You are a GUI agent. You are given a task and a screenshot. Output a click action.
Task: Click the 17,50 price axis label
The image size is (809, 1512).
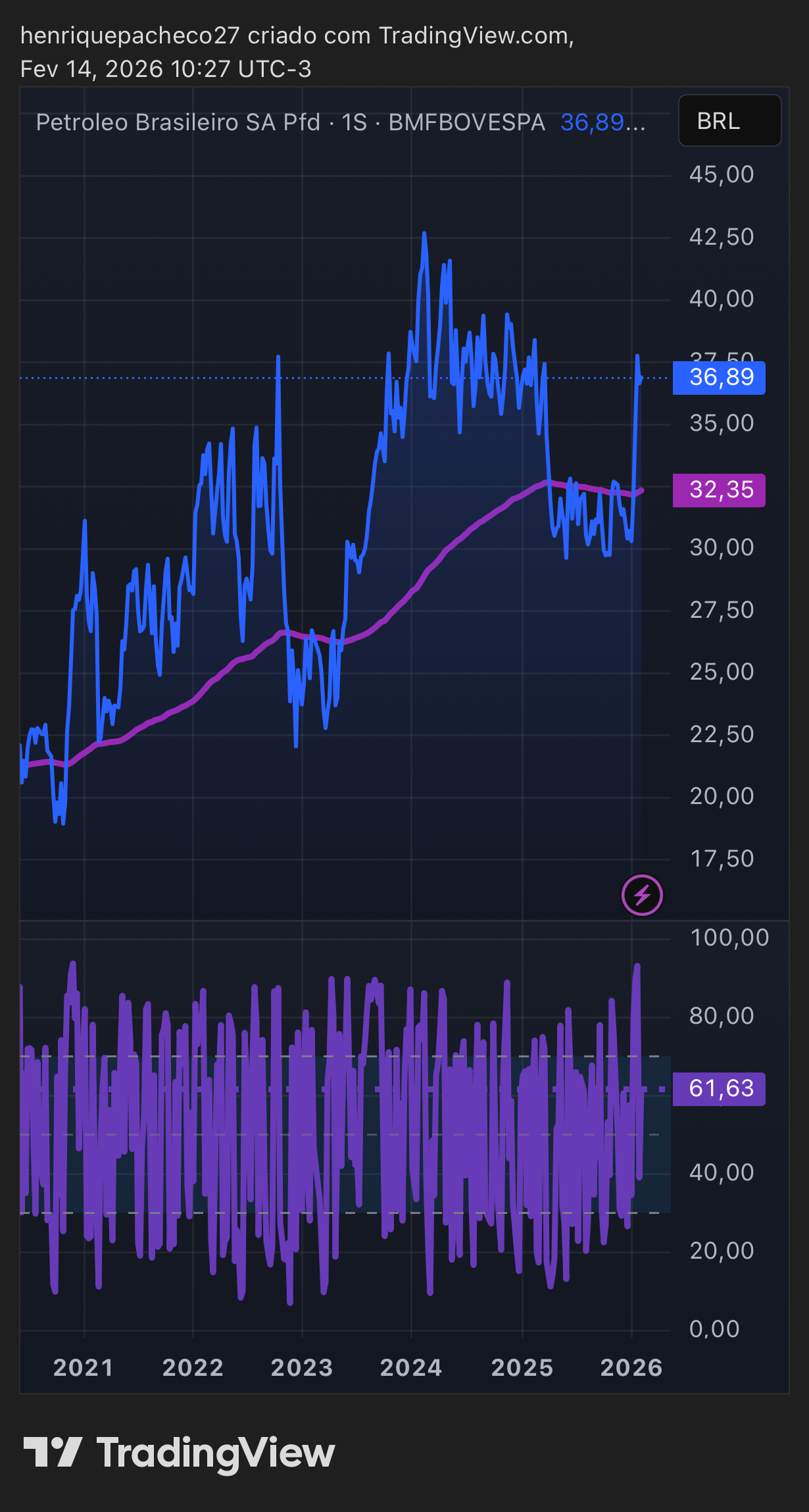(x=722, y=859)
